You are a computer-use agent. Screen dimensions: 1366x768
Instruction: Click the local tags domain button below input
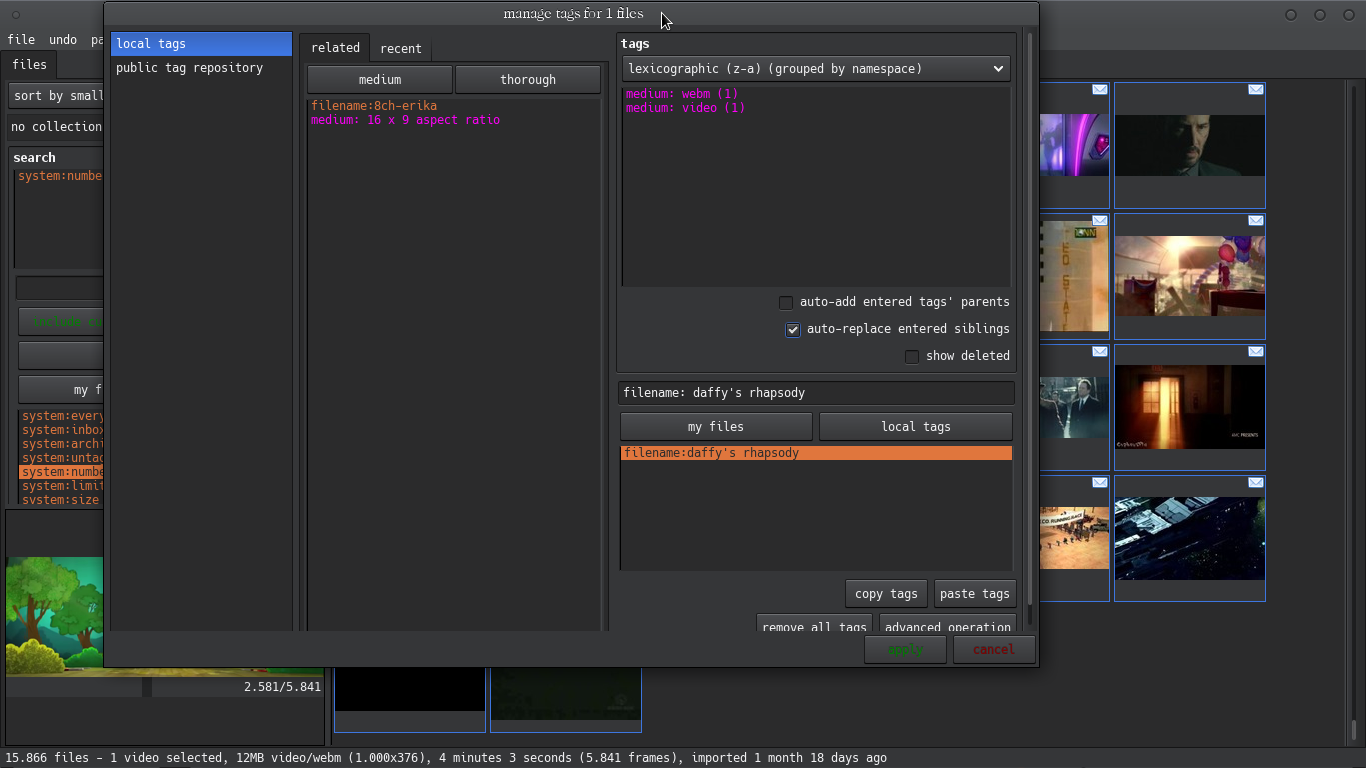pos(916,427)
